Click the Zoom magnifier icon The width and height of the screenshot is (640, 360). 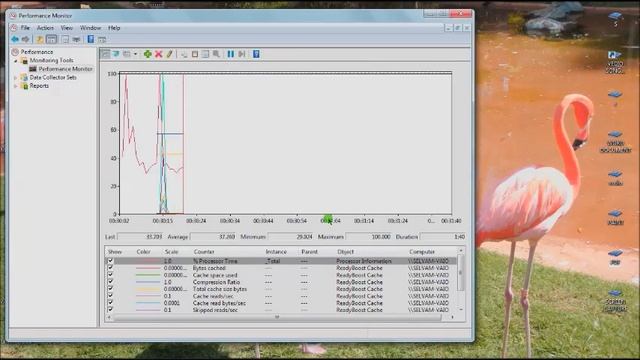(x=216, y=54)
